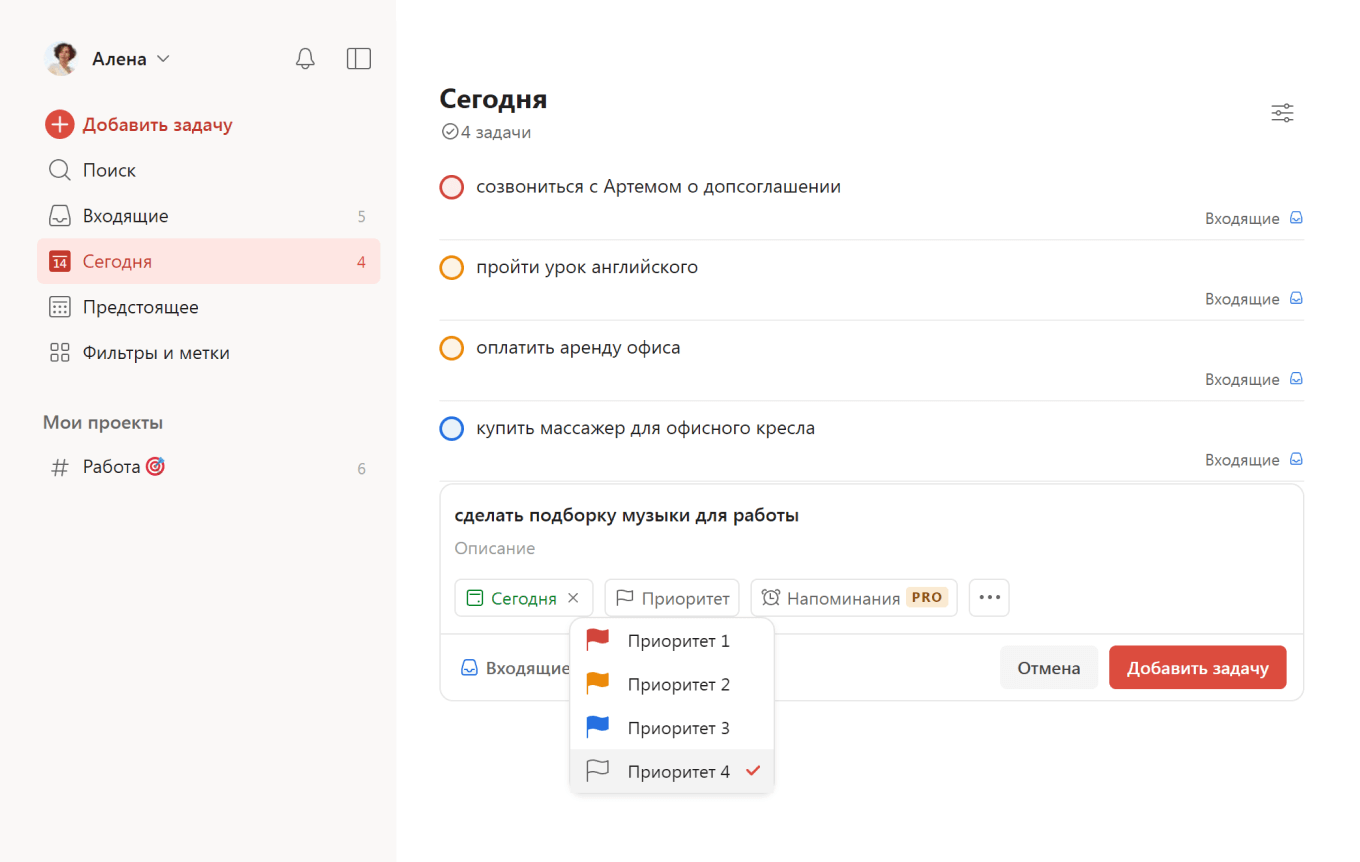Click the Добавить задачу submit button
Screen dimensions: 1360x862
[x=1197, y=667]
